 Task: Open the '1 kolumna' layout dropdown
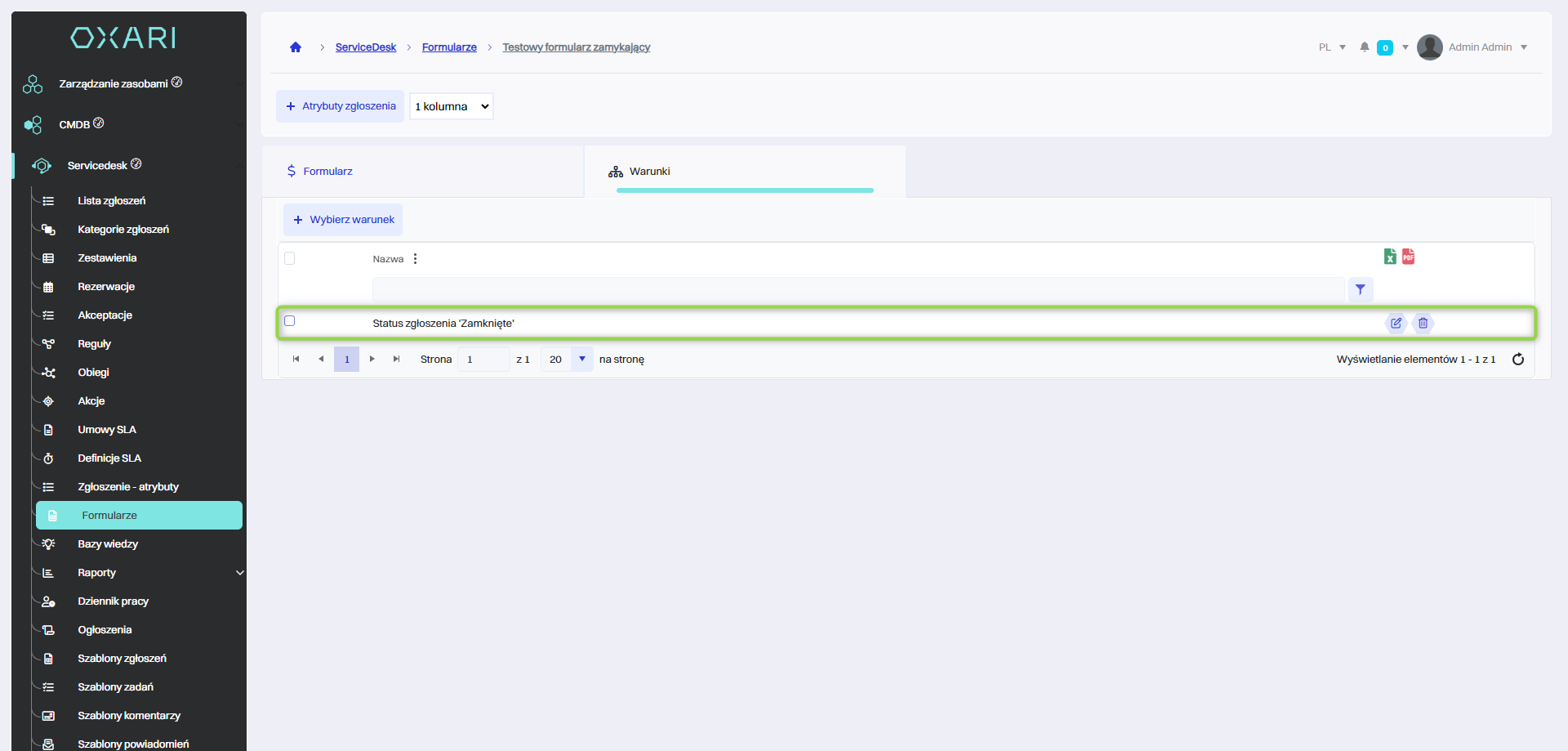[451, 106]
